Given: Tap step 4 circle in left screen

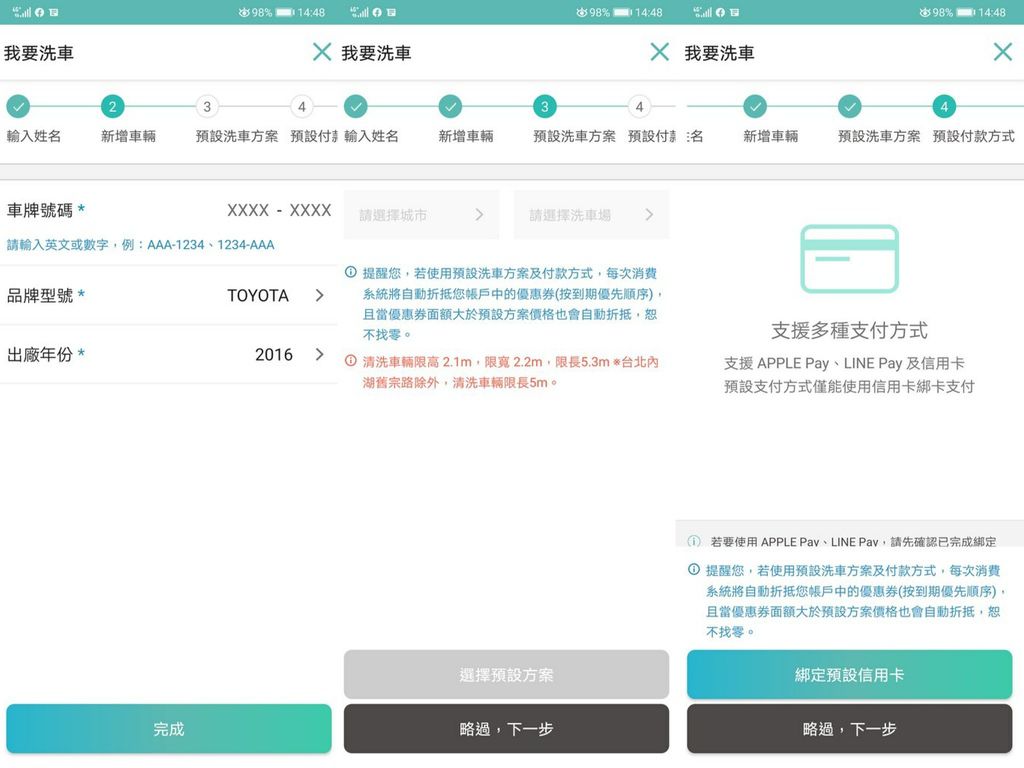Looking at the screenshot, I should 301,106.
